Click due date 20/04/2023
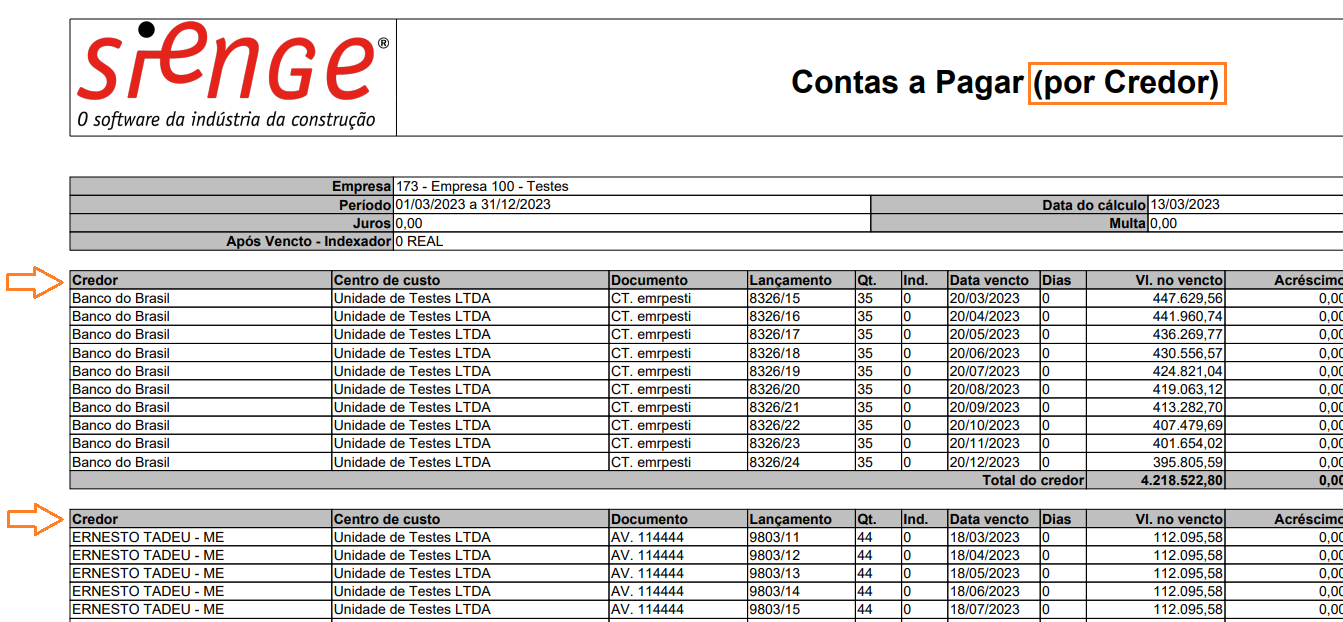 [x=985, y=316]
